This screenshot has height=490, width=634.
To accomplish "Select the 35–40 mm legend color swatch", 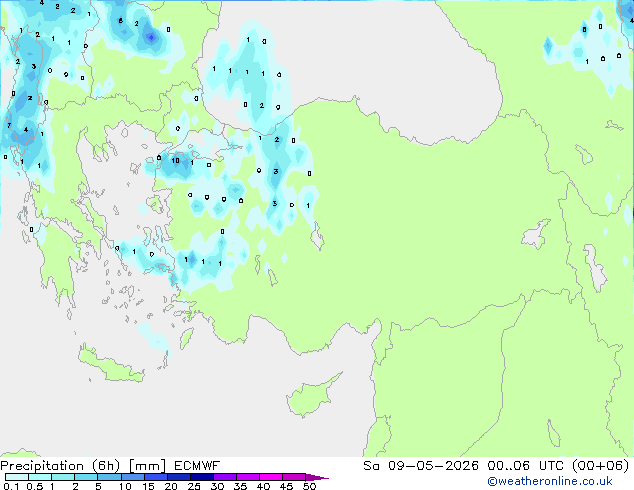I will [x=248, y=477].
